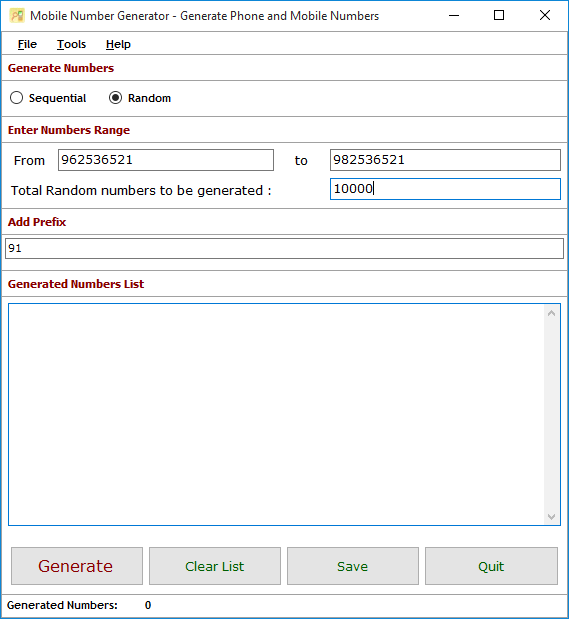Minimize the Mobile Number Generator window

click(x=454, y=16)
